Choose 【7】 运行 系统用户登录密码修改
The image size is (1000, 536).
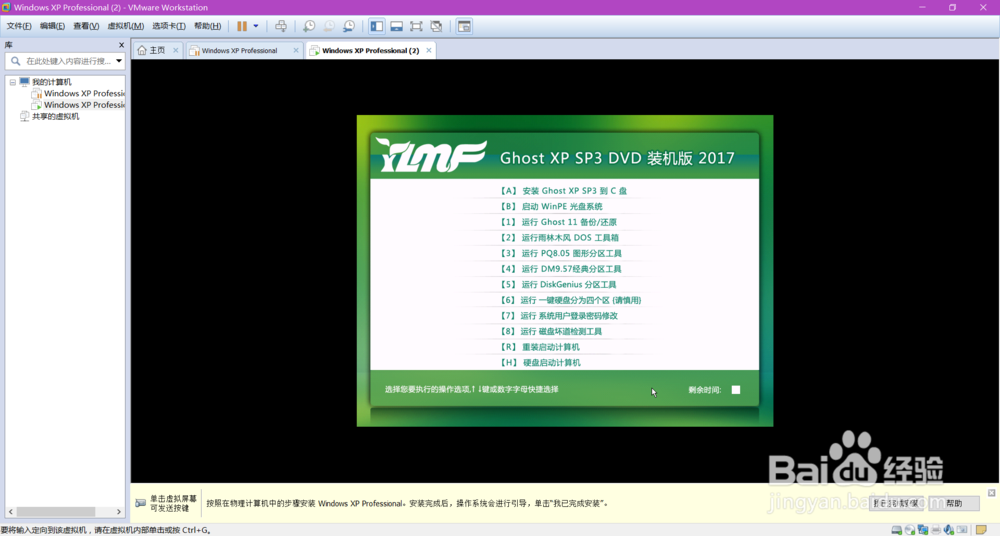click(x=558, y=316)
